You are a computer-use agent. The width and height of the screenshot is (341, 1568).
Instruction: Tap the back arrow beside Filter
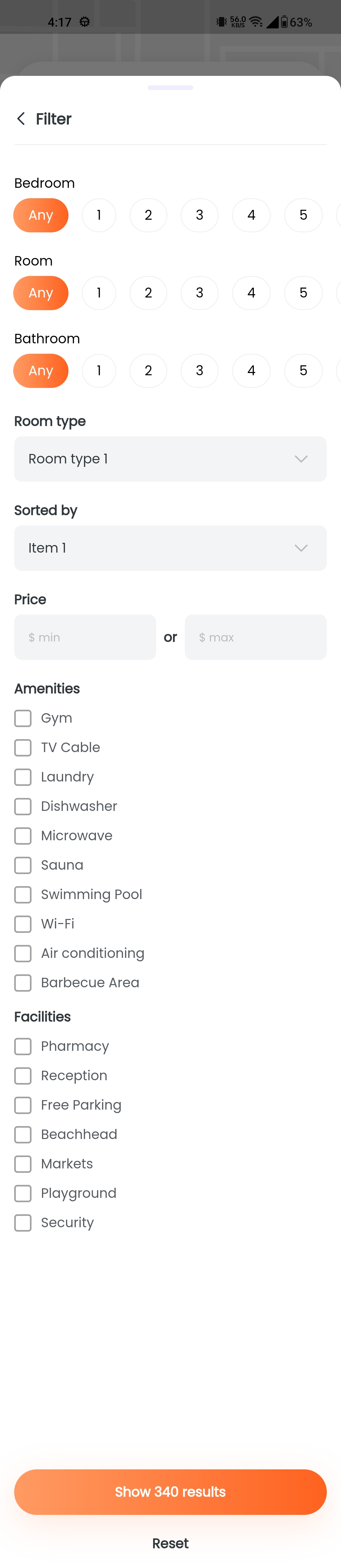[21, 119]
